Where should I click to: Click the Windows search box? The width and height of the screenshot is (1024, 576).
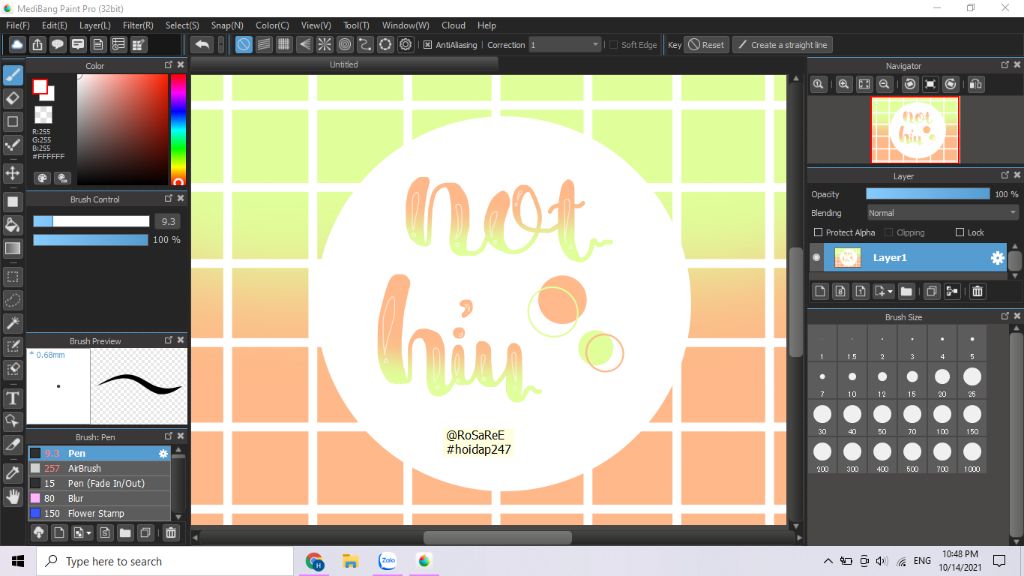165,561
